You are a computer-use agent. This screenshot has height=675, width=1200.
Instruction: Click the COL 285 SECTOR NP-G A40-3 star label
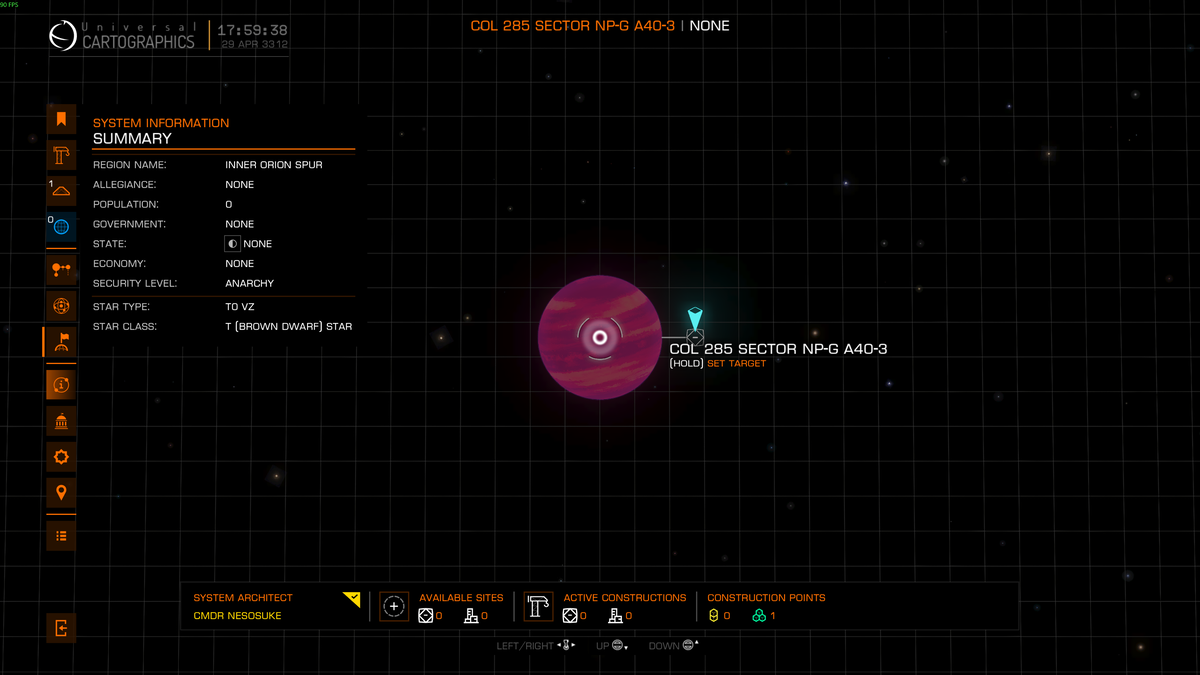coord(778,349)
